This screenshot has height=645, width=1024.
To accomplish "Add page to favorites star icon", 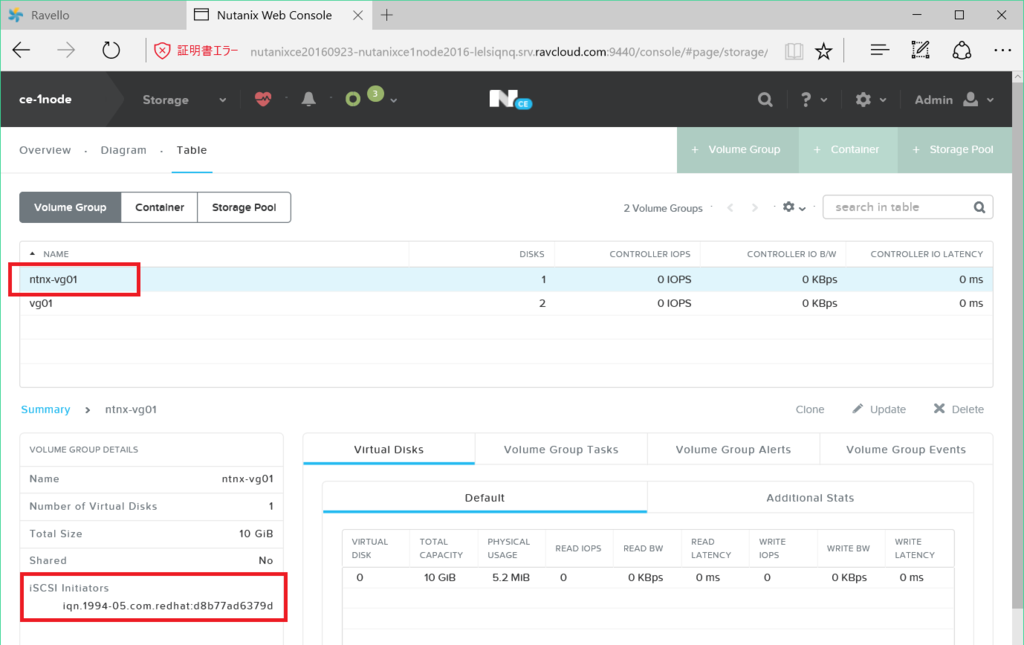I will pos(824,51).
